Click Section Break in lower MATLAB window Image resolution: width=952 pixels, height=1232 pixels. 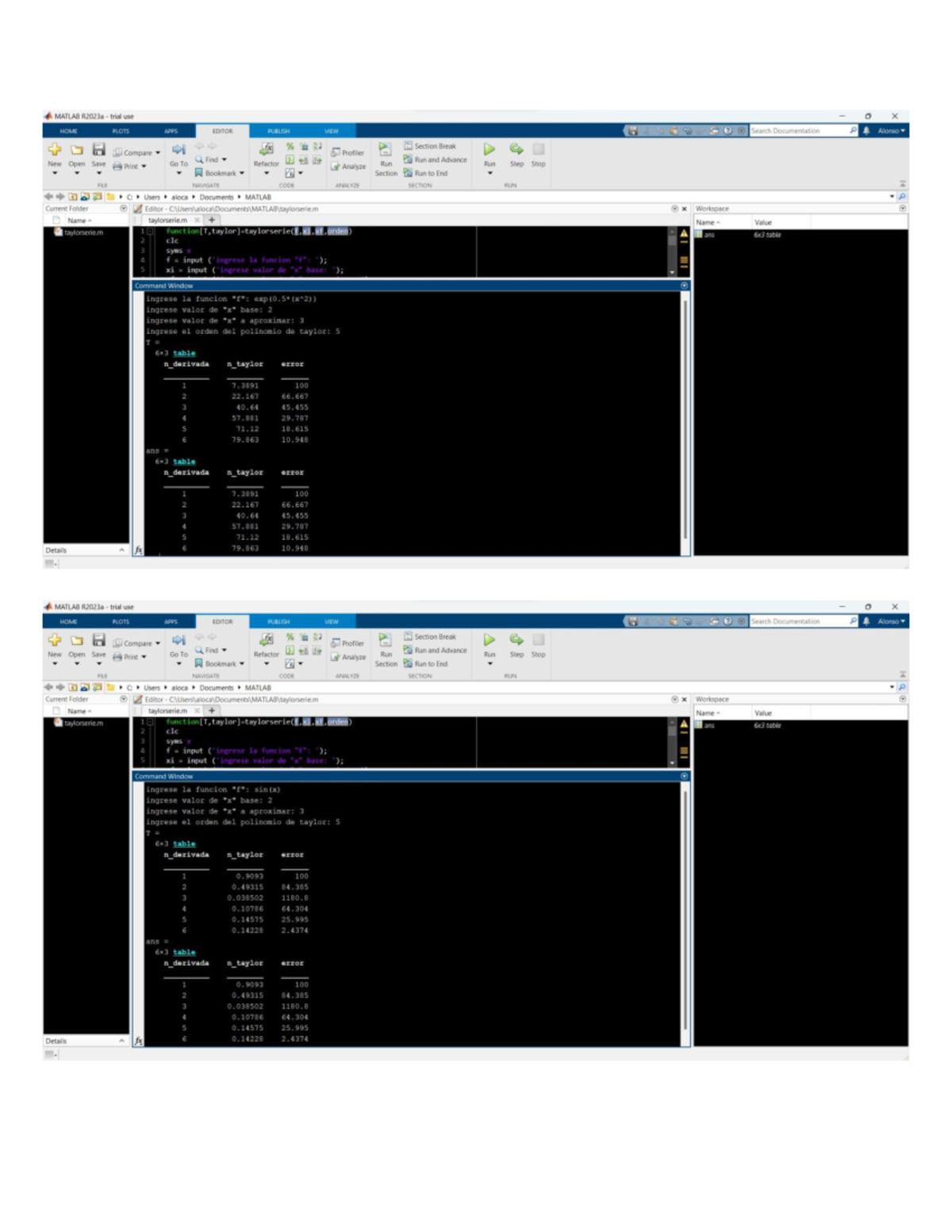coord(434,637)
